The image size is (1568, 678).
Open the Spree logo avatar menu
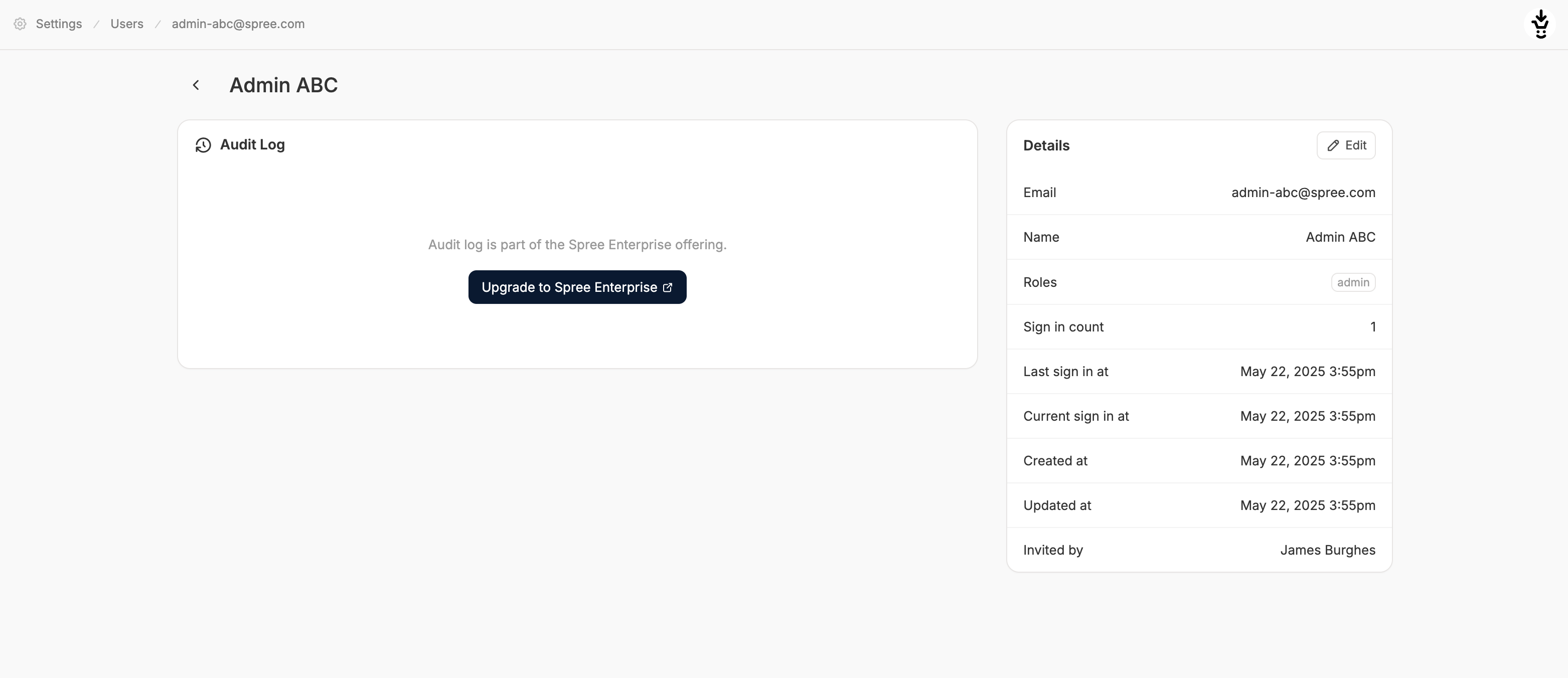(x=1540, y=25)
